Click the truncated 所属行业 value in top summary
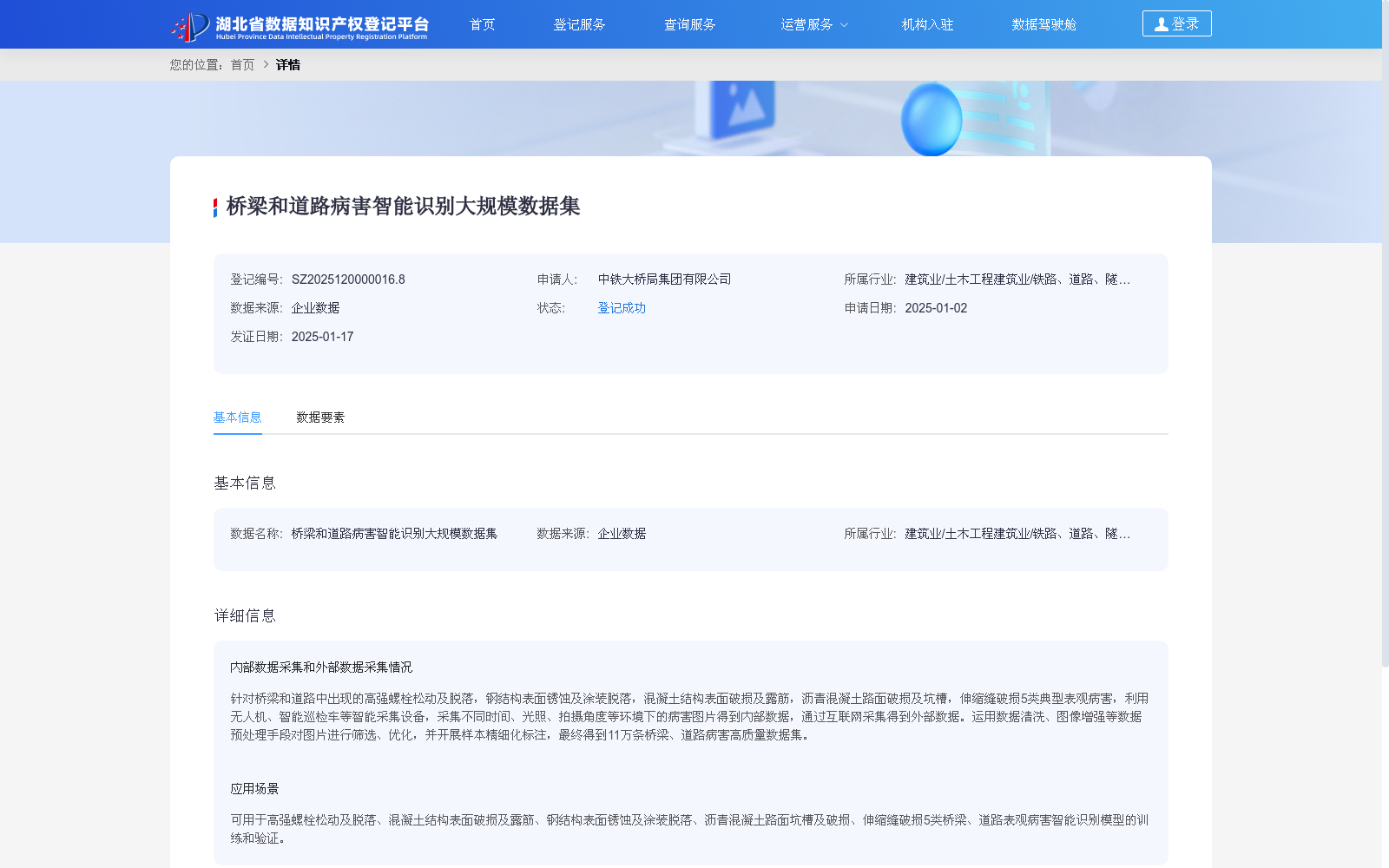Viewport: 1389px width, 868px height. click(1017, 279)
